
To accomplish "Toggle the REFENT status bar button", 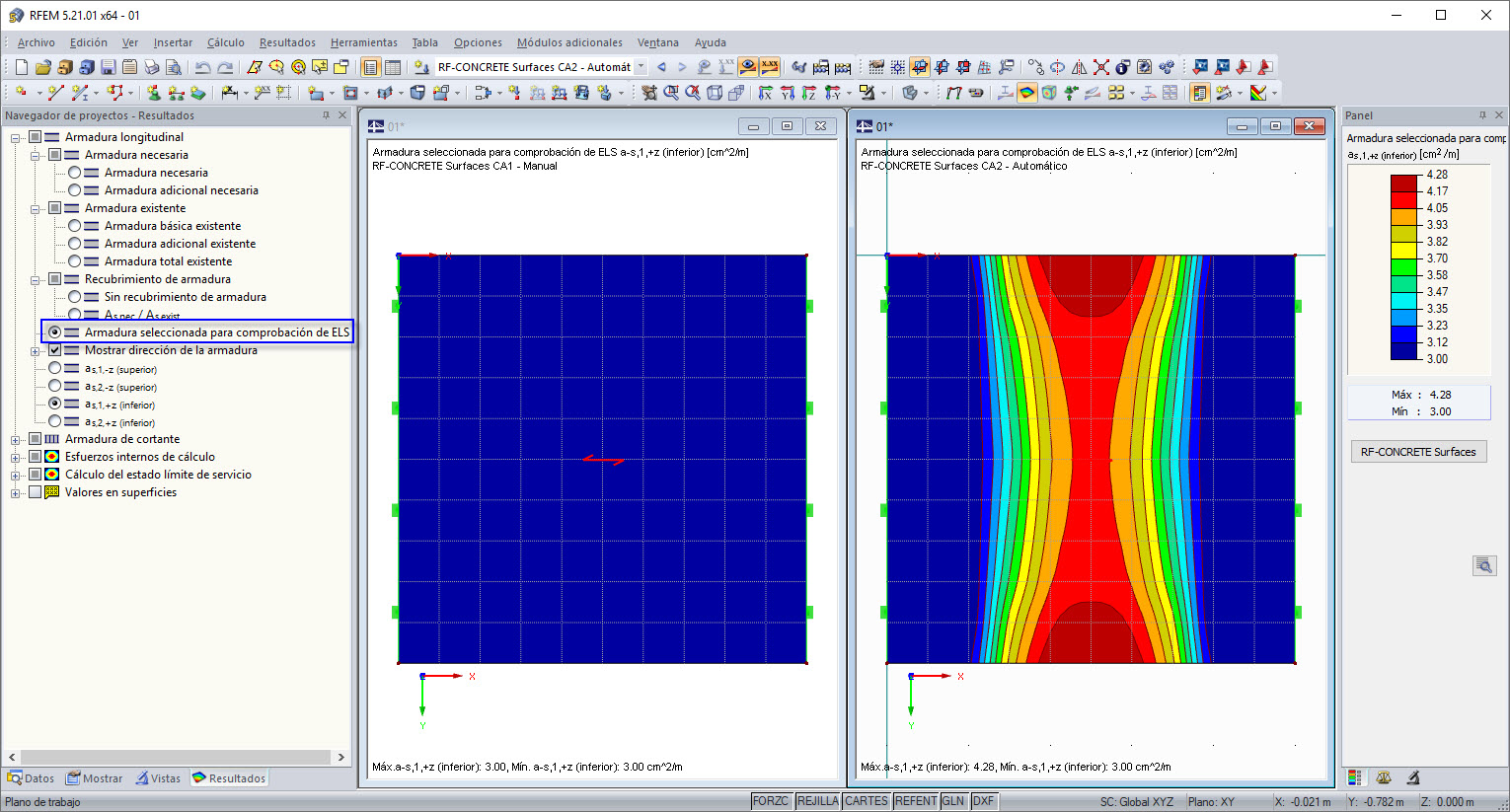I will [x=916, y=801].
